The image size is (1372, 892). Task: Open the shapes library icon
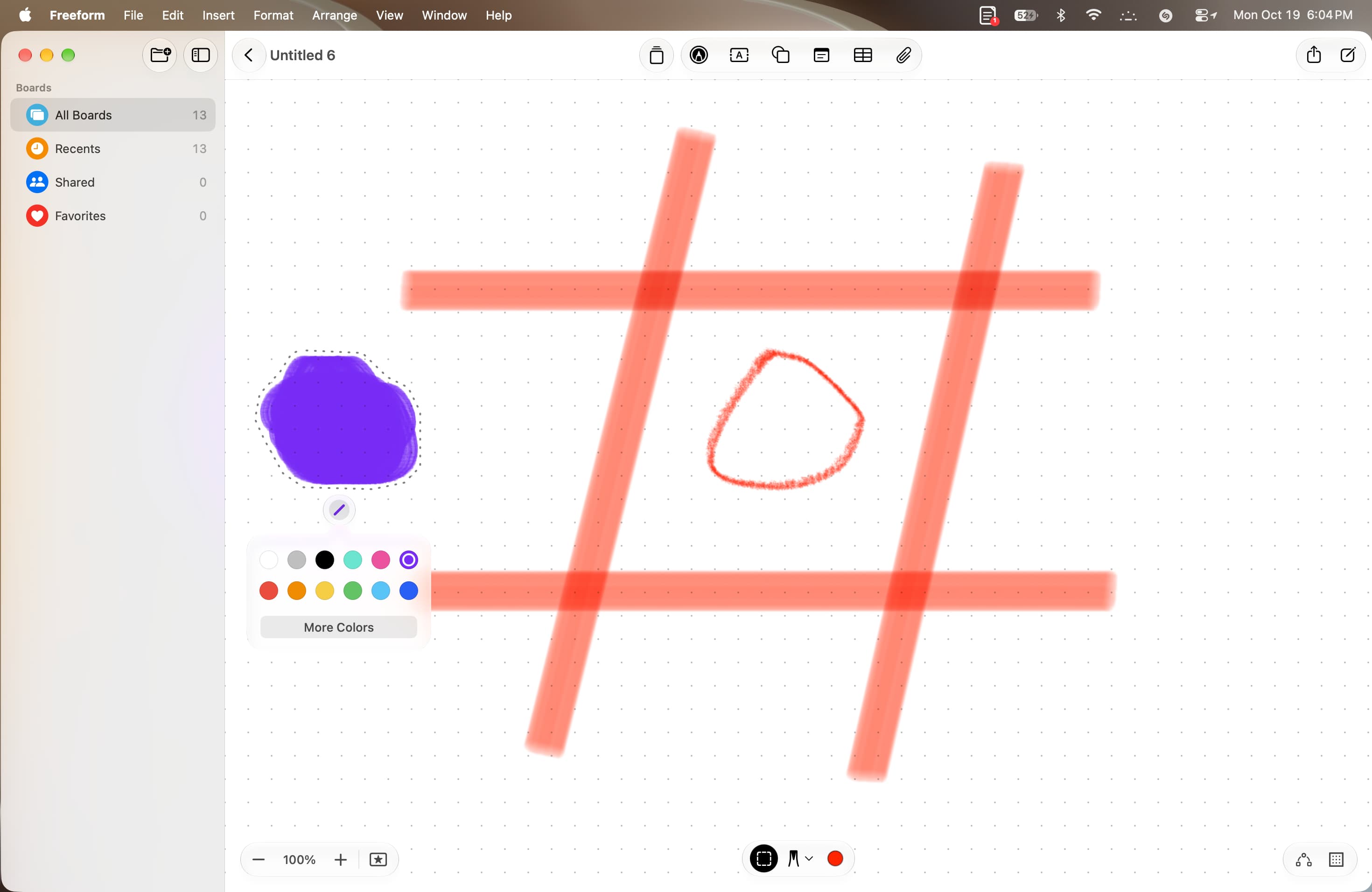(x=781, y=56)
